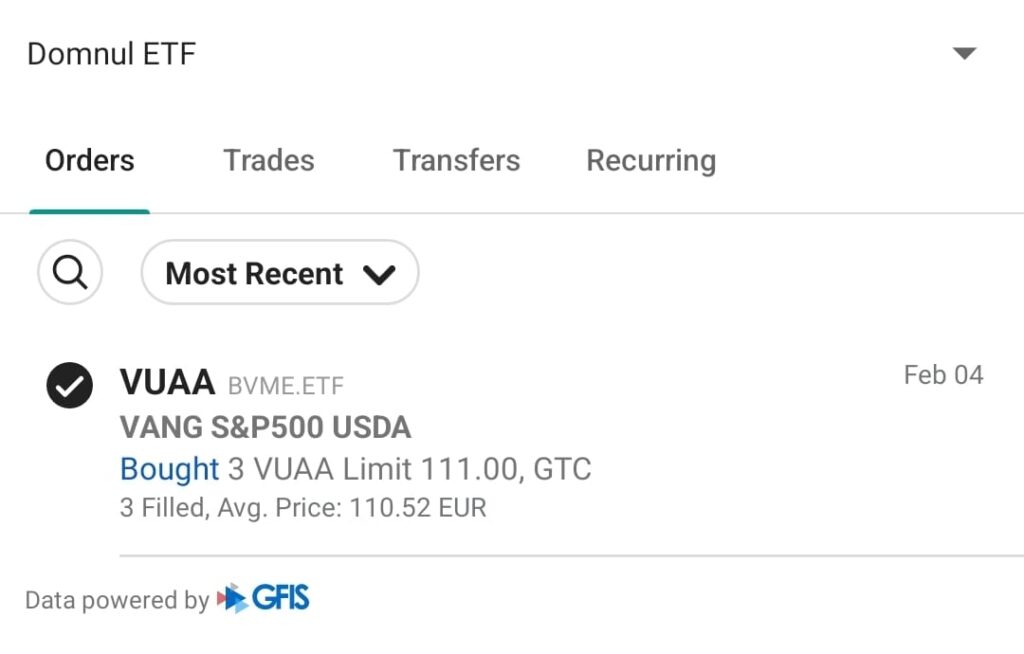Open the Most Recent sort dropdown

(x=254, y=273)
